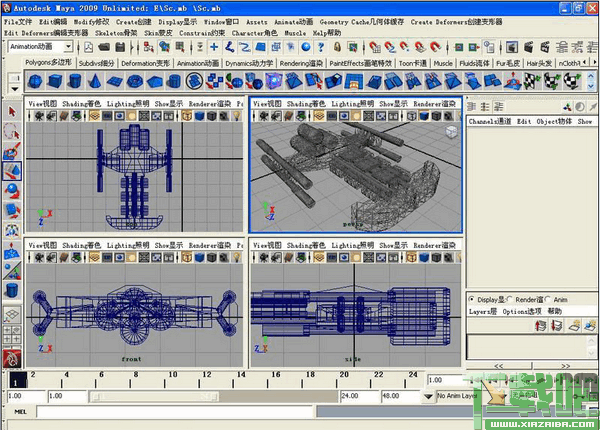The height and width of the screenshot is (430, 600).
Task: Click the four-view layout icon
Action: click(12, 335)
